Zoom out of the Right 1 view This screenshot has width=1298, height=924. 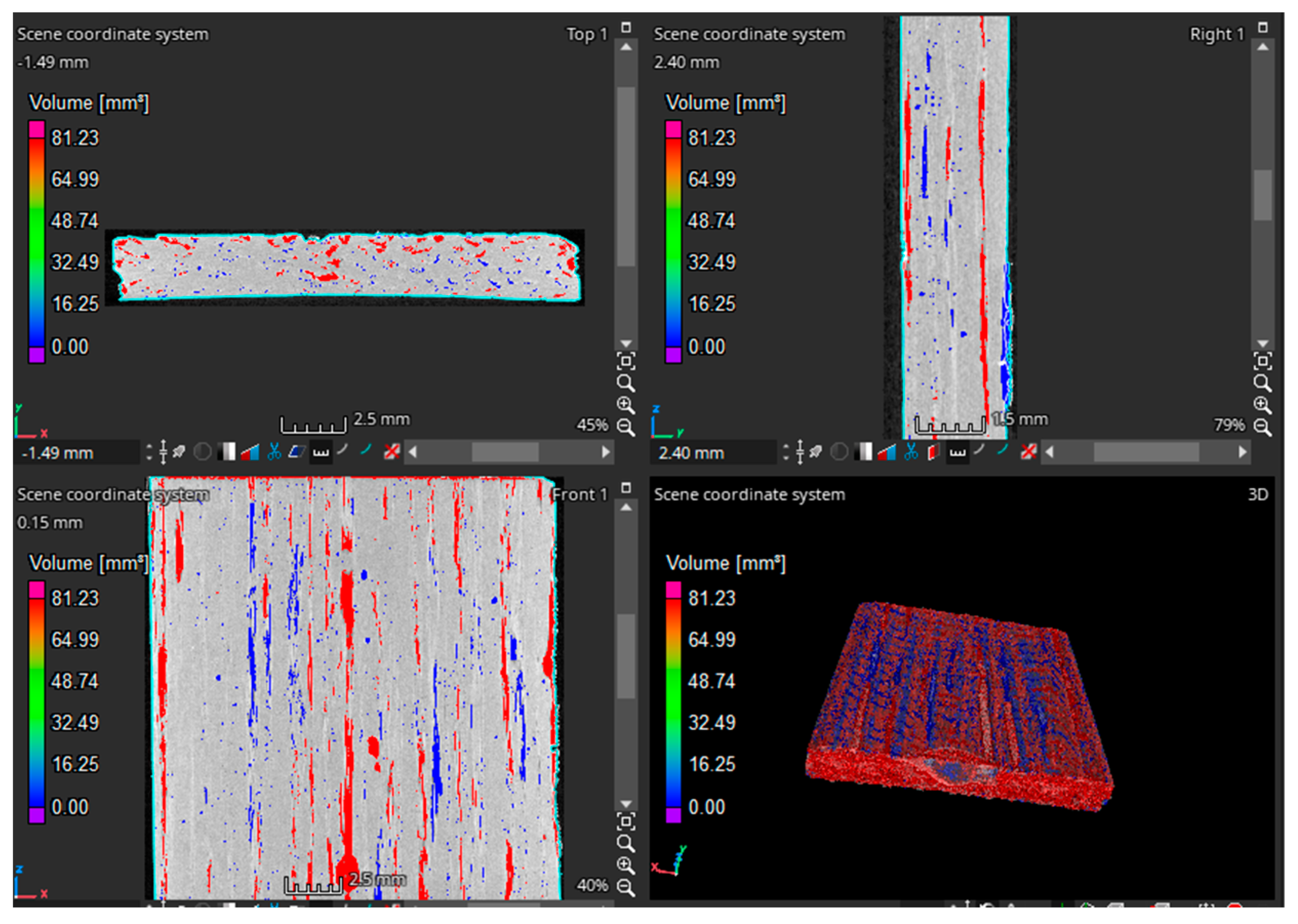1262,427
